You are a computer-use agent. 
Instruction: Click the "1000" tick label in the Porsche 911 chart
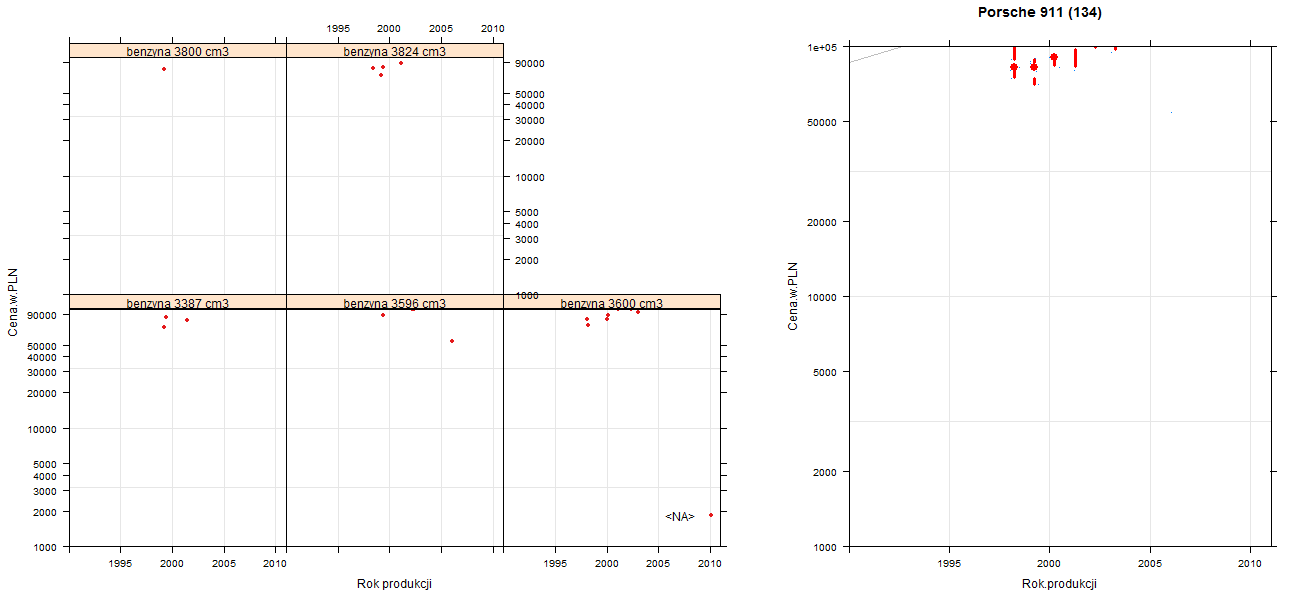click(x=827, y=547)
